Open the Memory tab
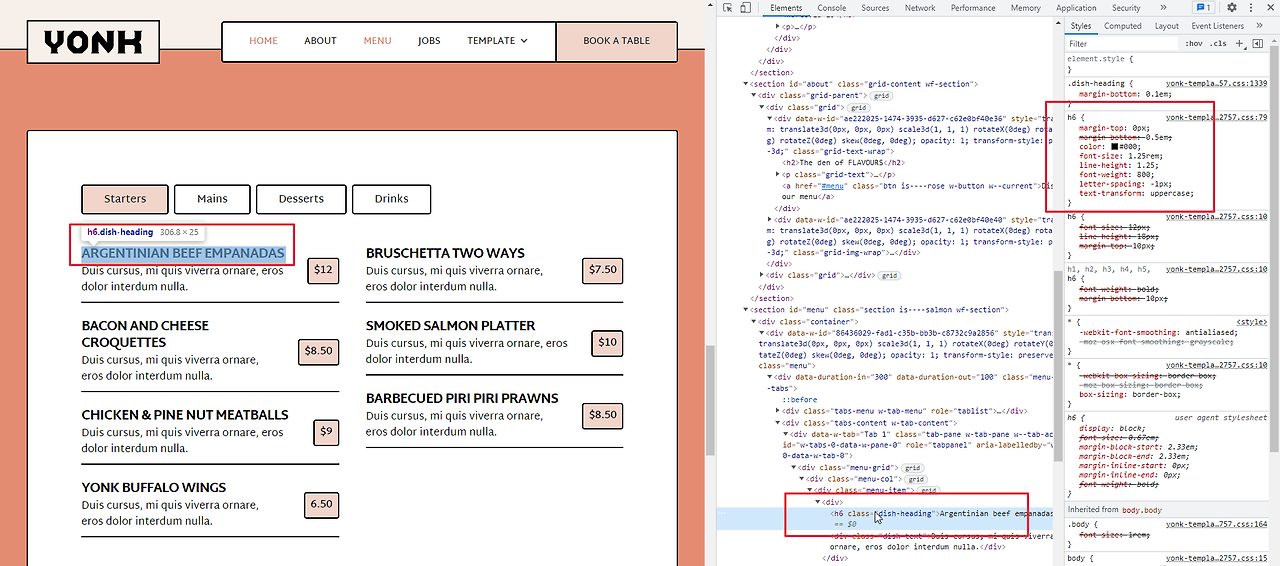Screen dimensions: 1280x566 click(x=1026, y=8)
